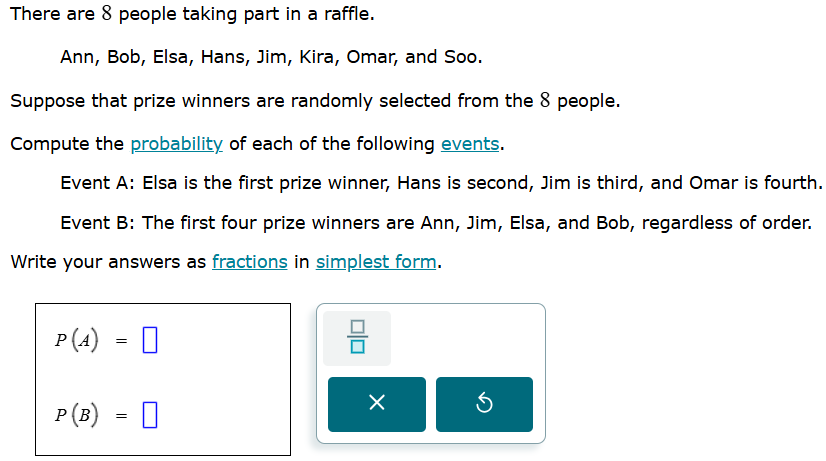Insert a fraction template from the palette

(x=357, y=338)
